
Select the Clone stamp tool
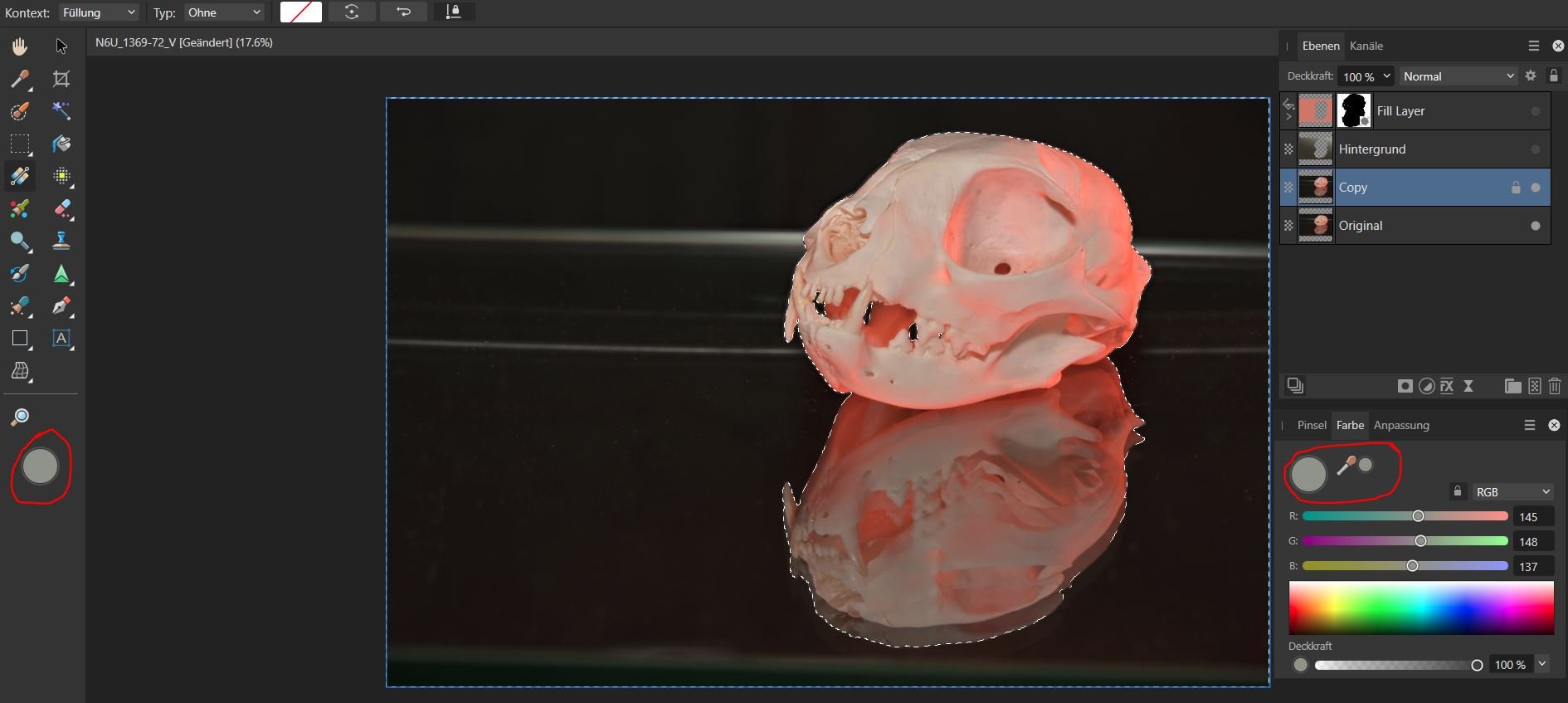click(61, 241)
